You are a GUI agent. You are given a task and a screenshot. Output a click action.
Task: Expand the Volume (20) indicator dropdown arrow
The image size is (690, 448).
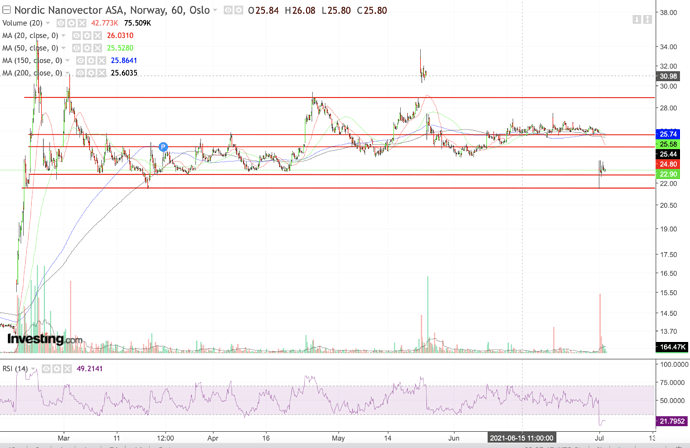click(x=48, y=23)
